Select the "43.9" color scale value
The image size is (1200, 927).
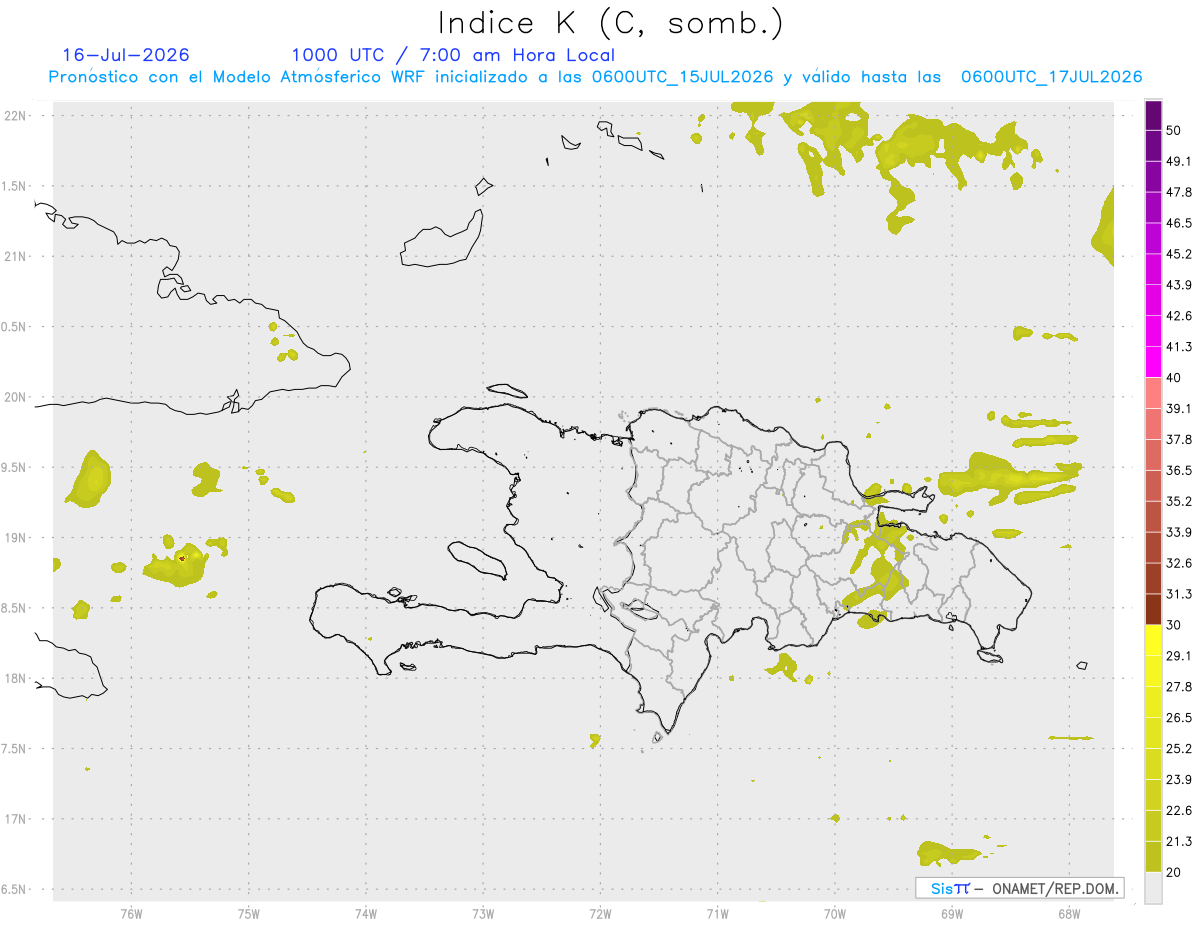coord(1179,285)
